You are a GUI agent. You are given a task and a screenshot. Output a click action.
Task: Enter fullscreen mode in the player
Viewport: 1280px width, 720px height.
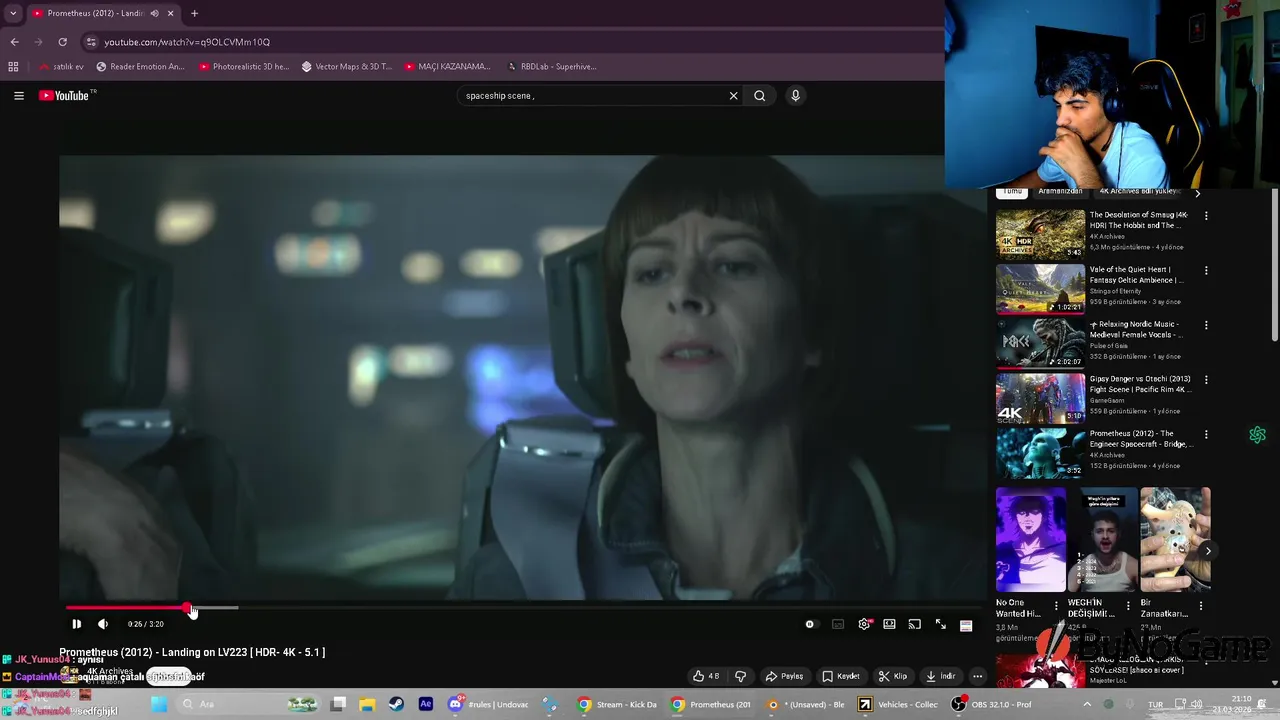point(941,624)
